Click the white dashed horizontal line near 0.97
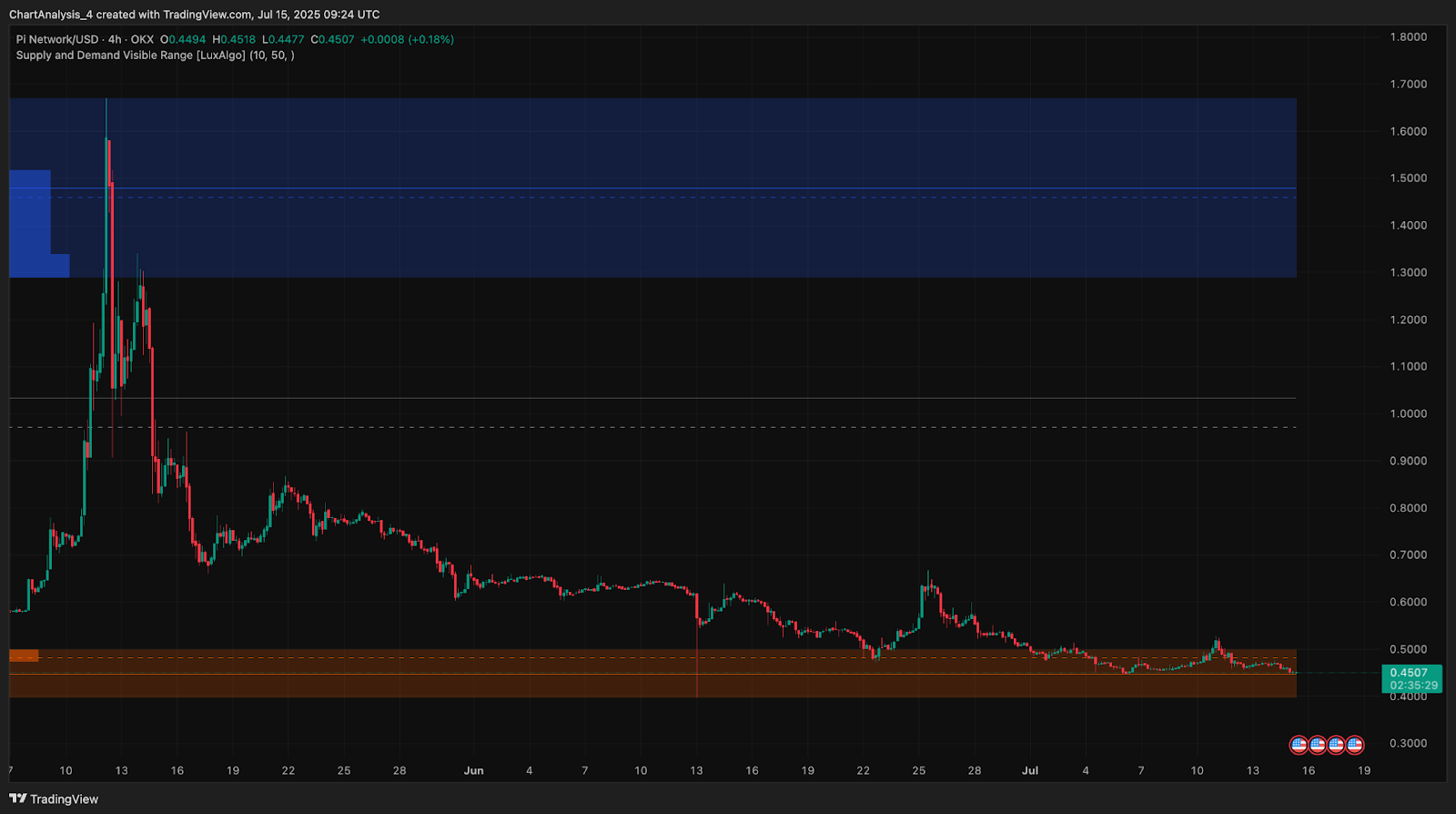This screenshot has height=814, width=1456. click(x=652, y=427)
